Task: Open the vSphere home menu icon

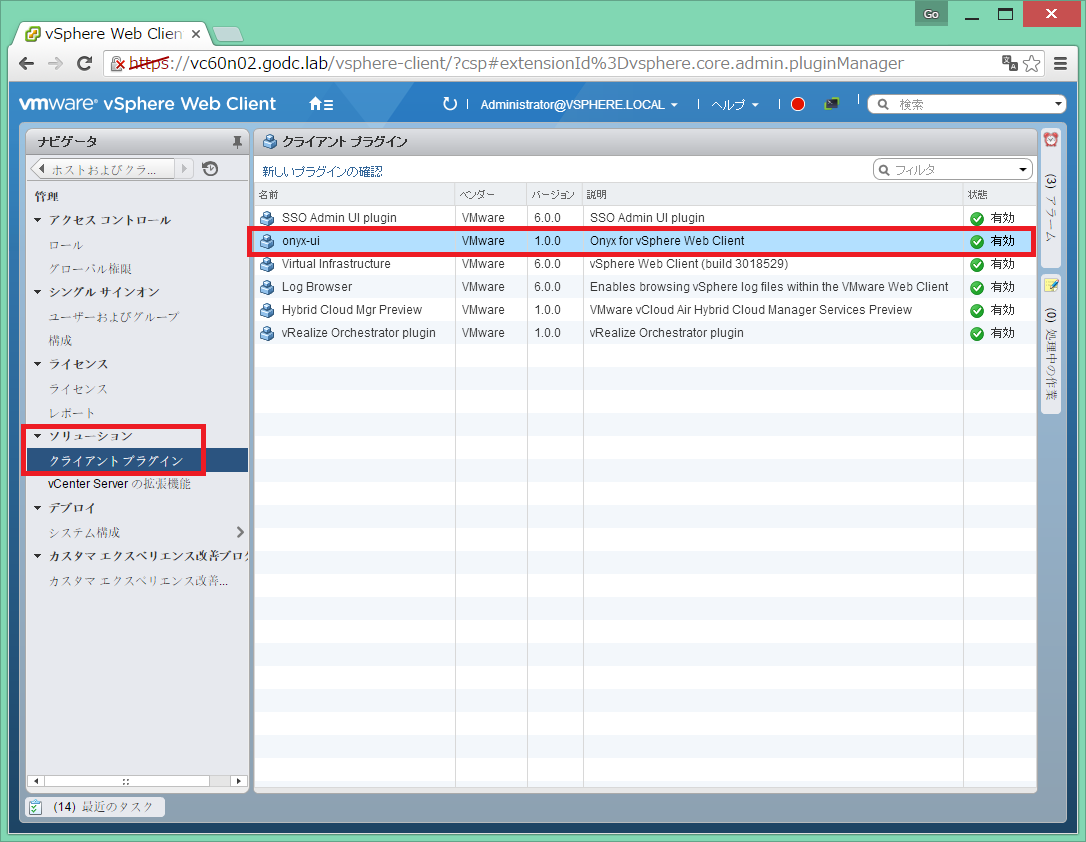Action: tap(321, 104)
